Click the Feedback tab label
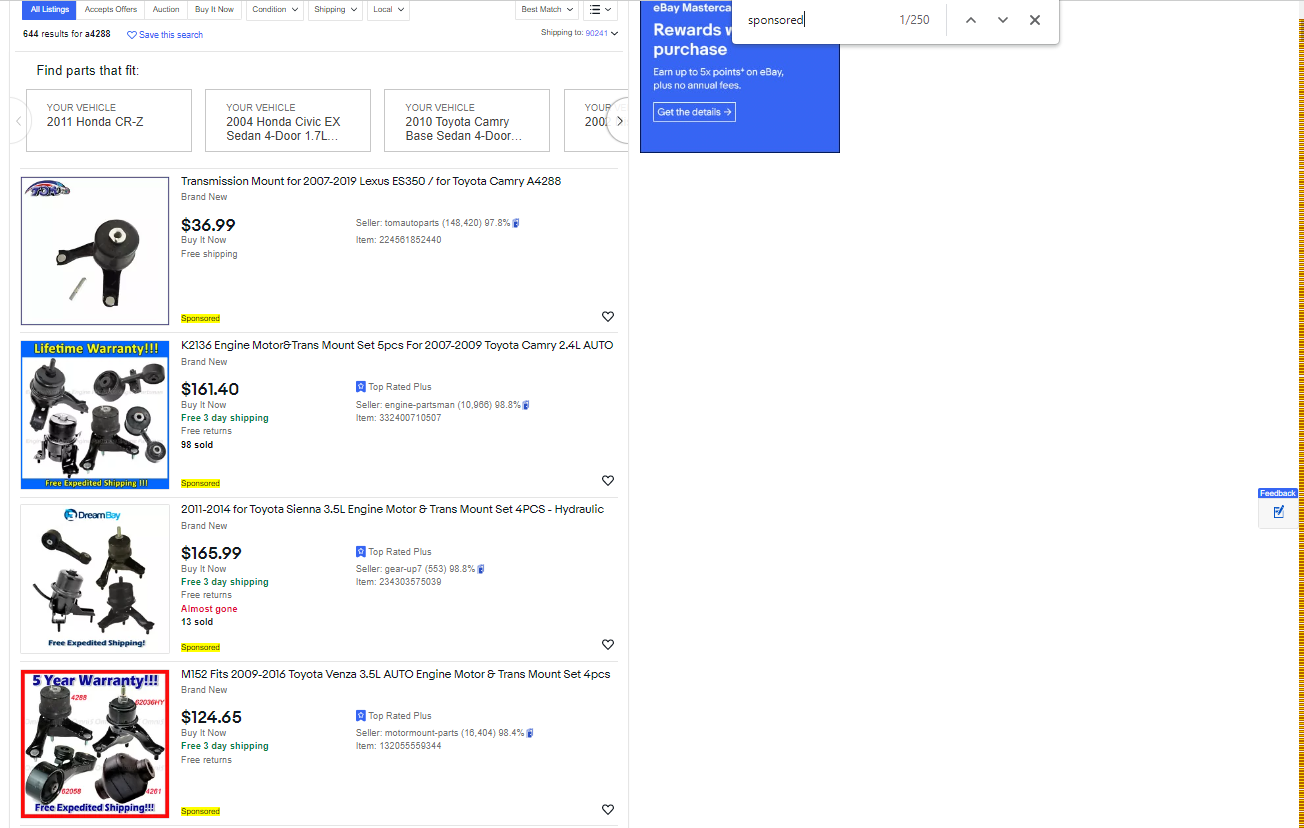This screenshot has width=1304, height=828. [1278, 493]
